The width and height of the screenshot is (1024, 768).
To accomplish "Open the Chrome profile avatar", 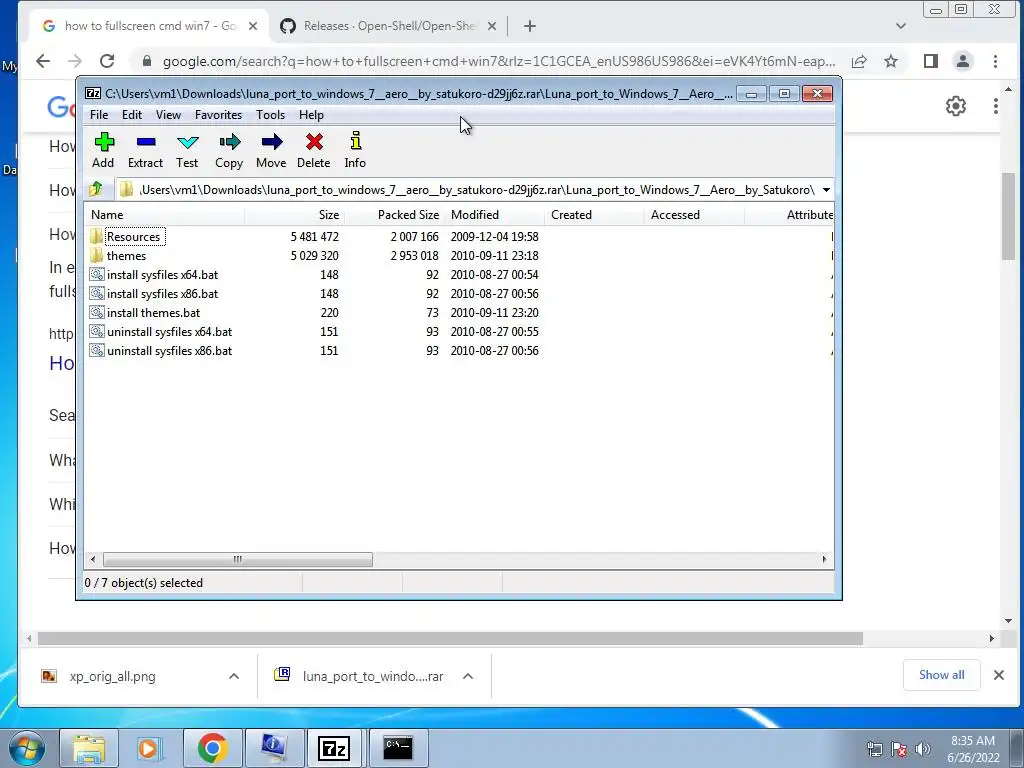I will [963, 61].
